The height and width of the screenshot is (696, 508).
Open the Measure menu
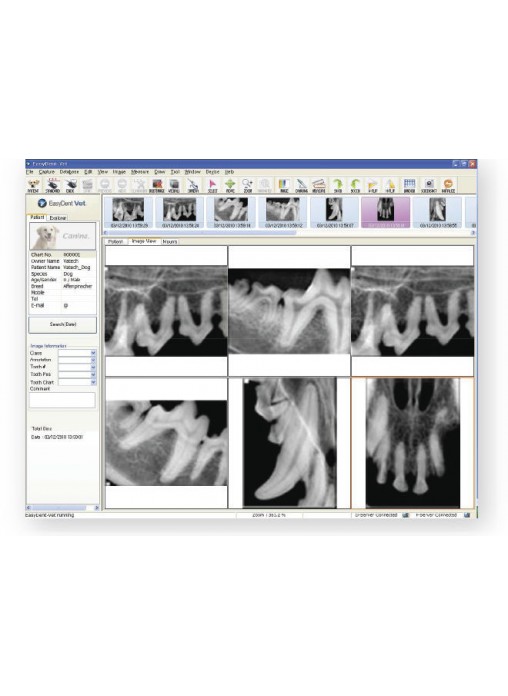coord(140,172)
